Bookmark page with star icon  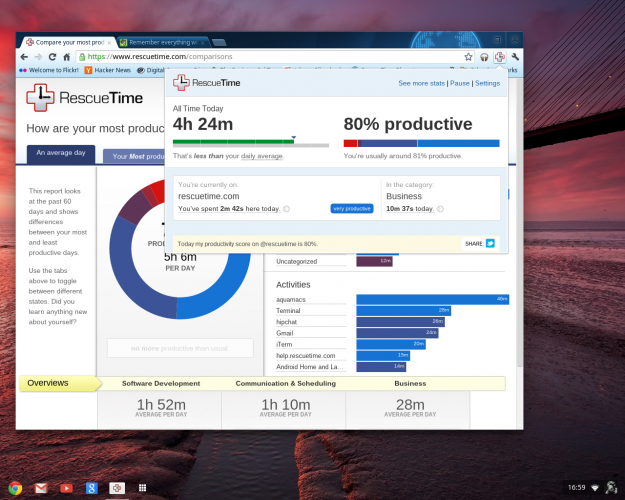pos(468,57)
